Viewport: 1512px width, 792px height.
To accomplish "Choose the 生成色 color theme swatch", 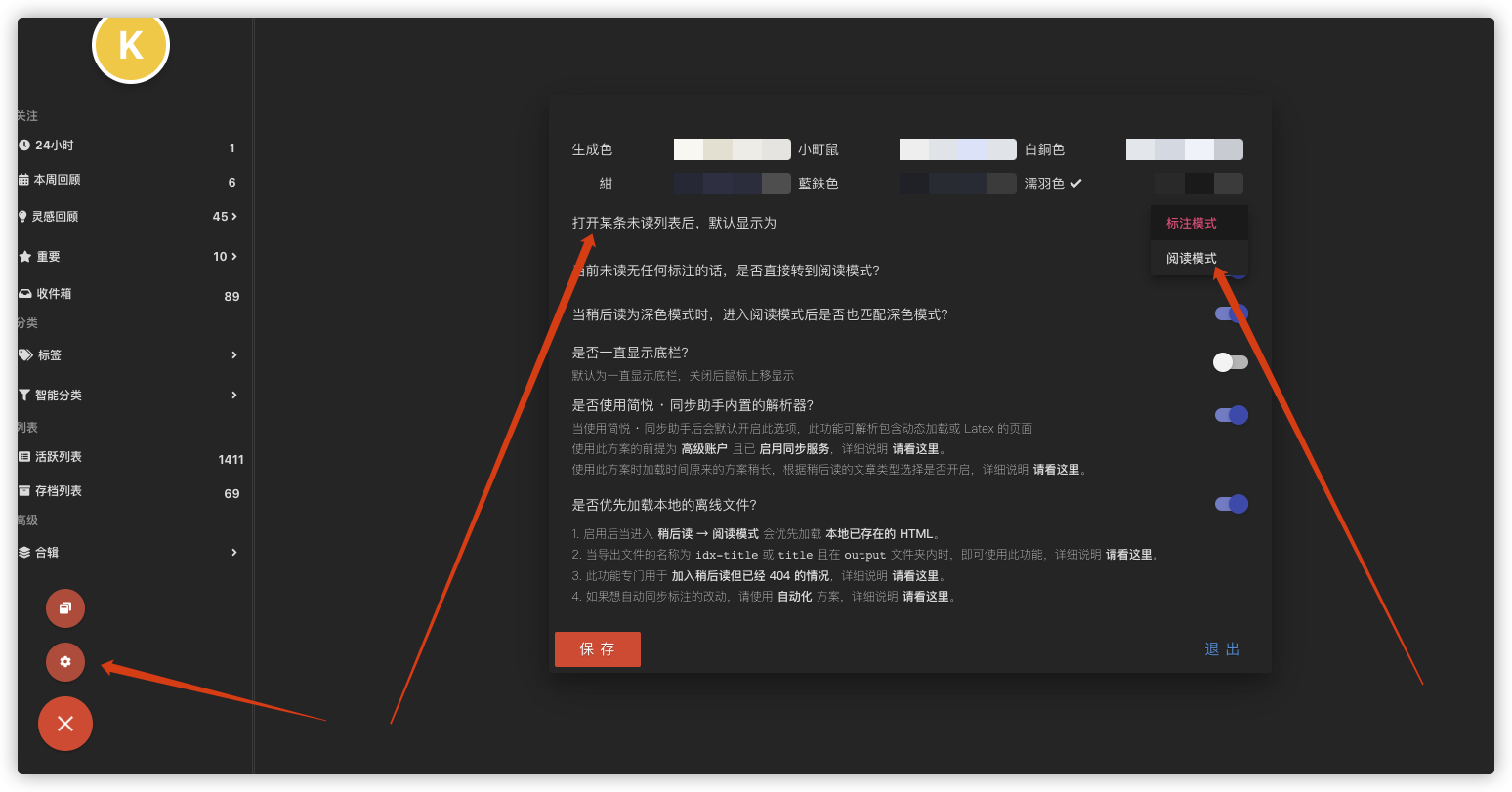I will (733, 149).
